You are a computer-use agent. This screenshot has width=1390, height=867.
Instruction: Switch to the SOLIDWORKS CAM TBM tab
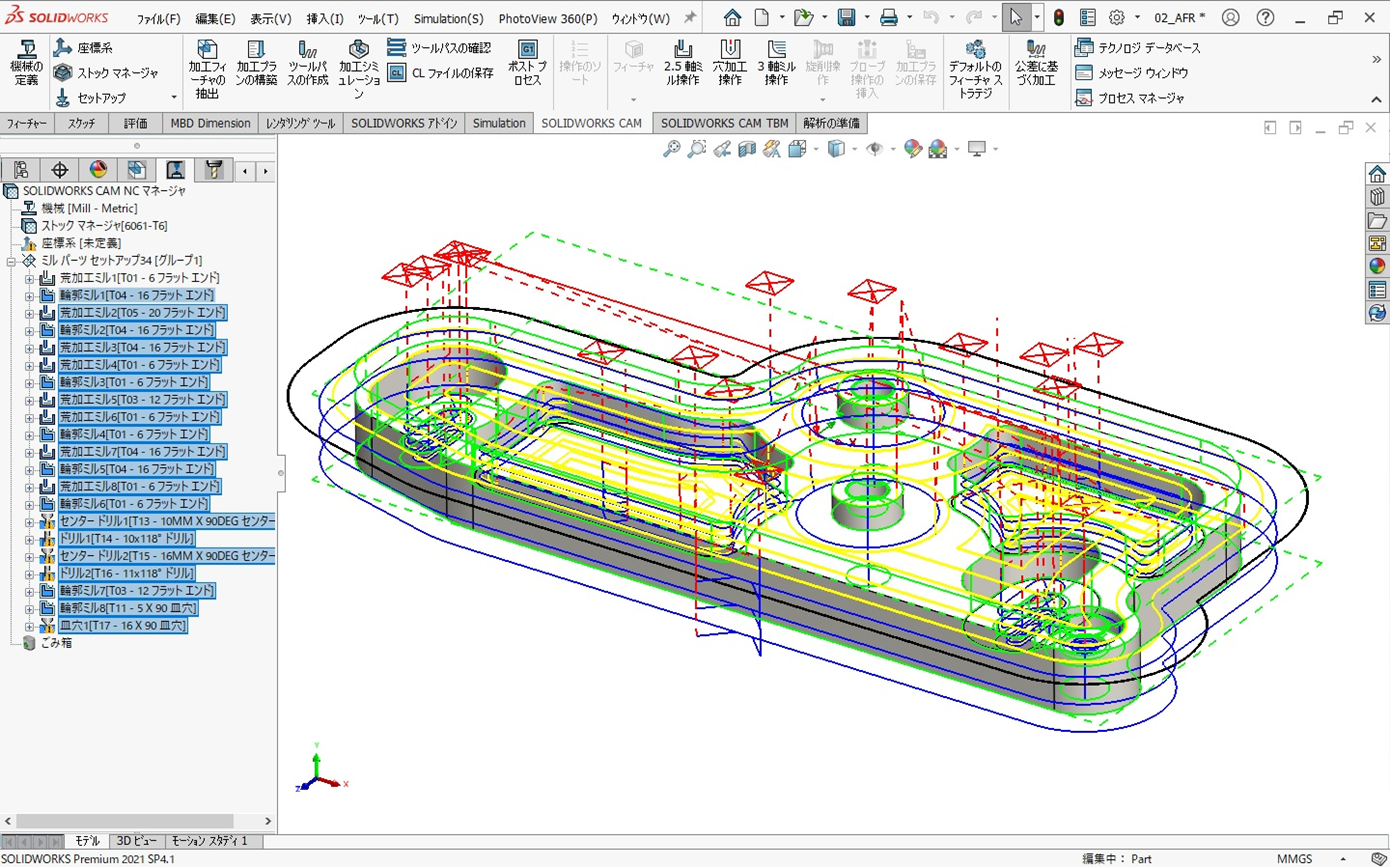(725, 123)
